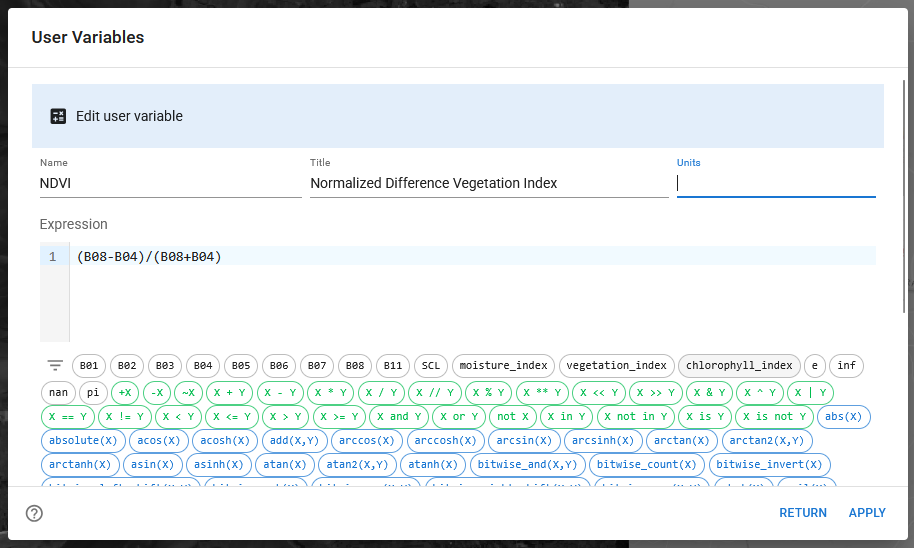Insert bitwise xor X ^ Y operator
Viewport: 914px width, 548px height.
point(760,392)
